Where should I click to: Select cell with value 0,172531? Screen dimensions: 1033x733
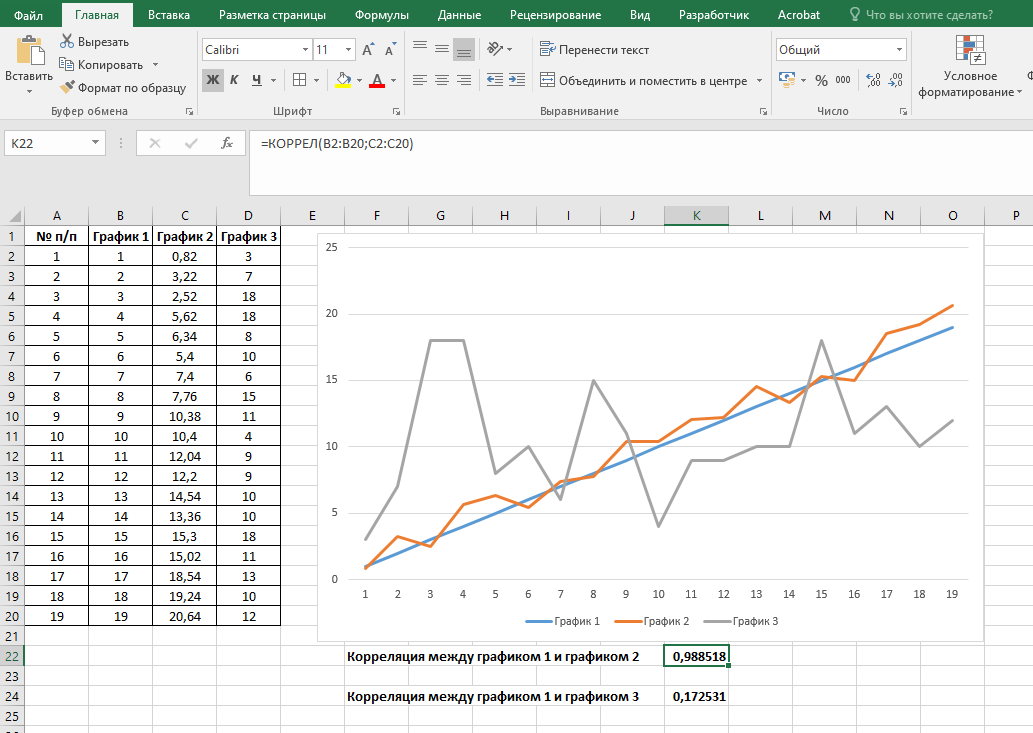point(696,696)
